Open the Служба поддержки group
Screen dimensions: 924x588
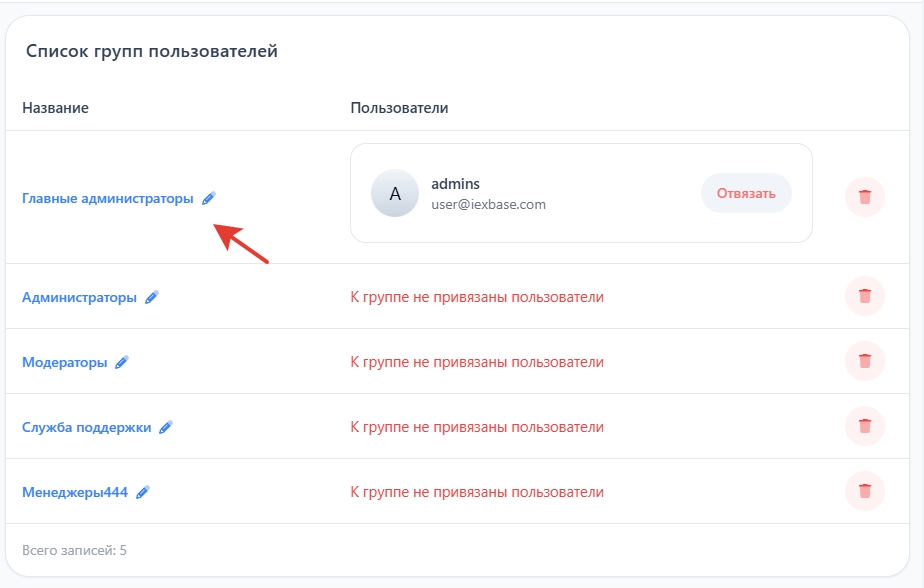coord(86,427)
